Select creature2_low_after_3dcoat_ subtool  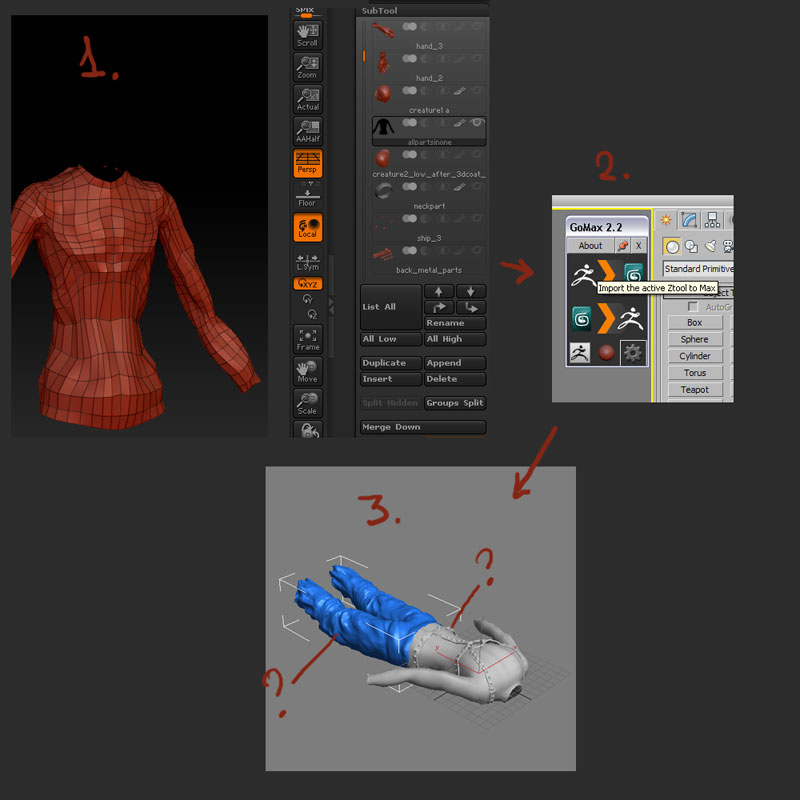coord(429,164)
